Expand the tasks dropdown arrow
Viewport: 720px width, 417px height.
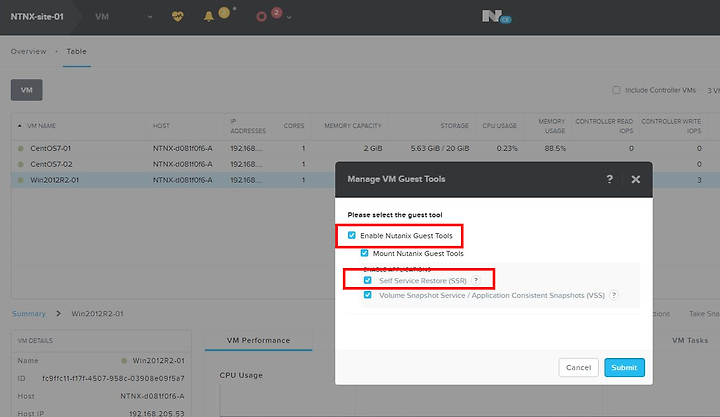pos(289,17)
